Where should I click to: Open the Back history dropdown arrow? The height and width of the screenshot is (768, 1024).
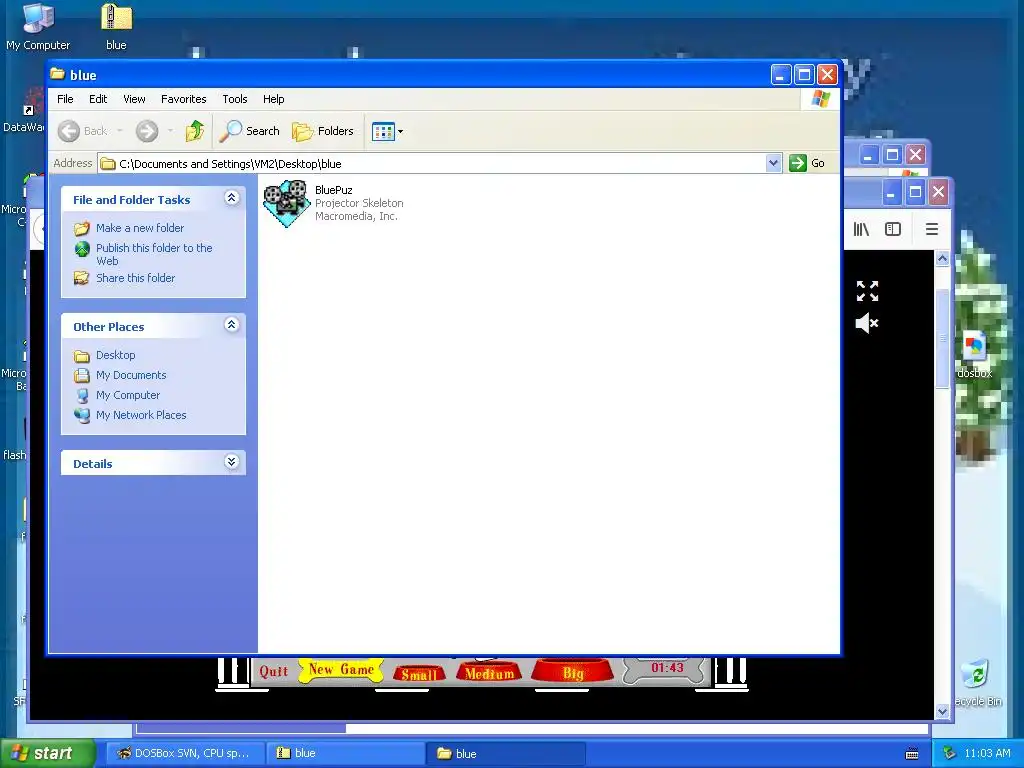[x=120, y=131]
